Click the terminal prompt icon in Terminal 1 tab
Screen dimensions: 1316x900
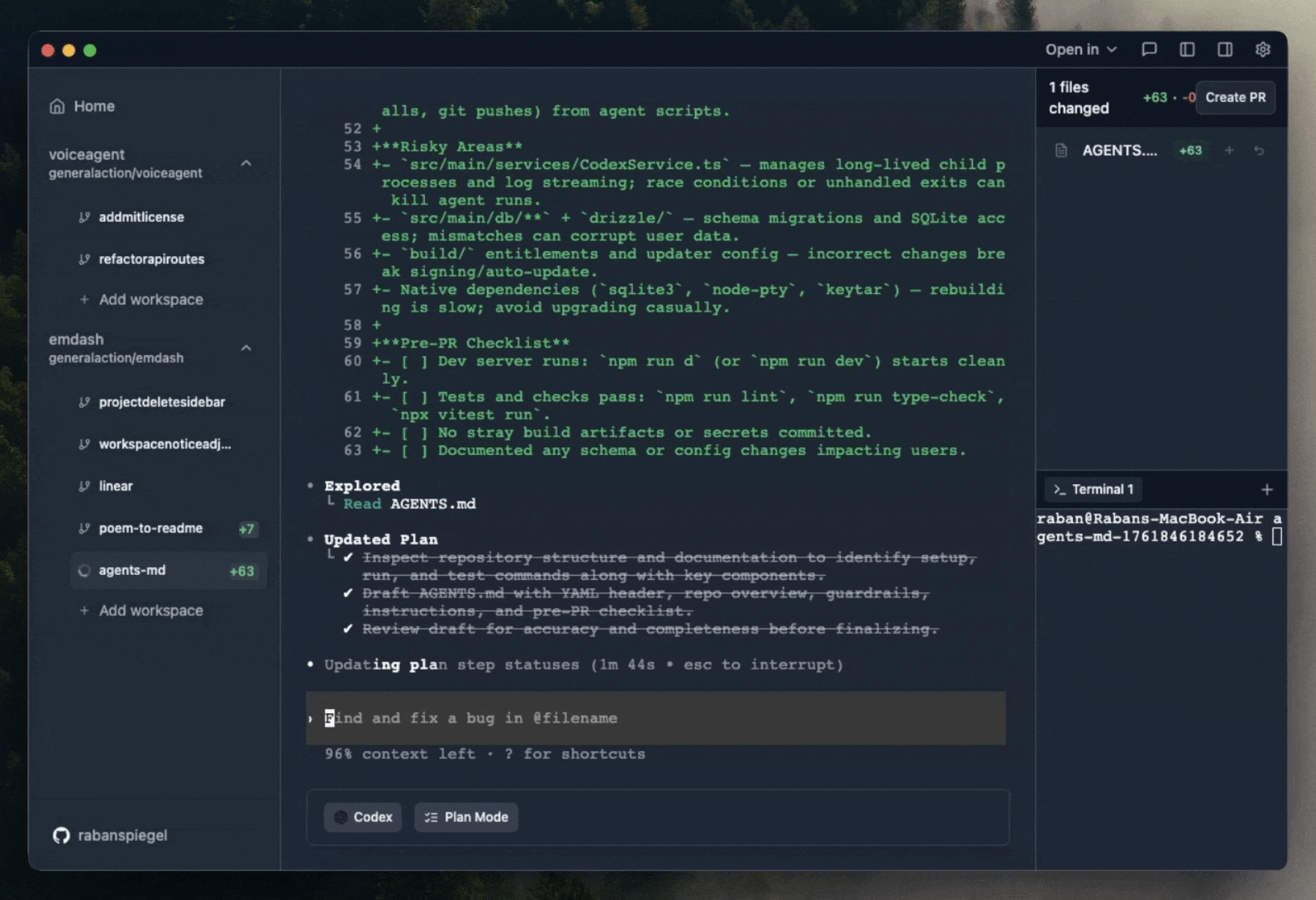pyautogui.click(x=1059, y=489)
